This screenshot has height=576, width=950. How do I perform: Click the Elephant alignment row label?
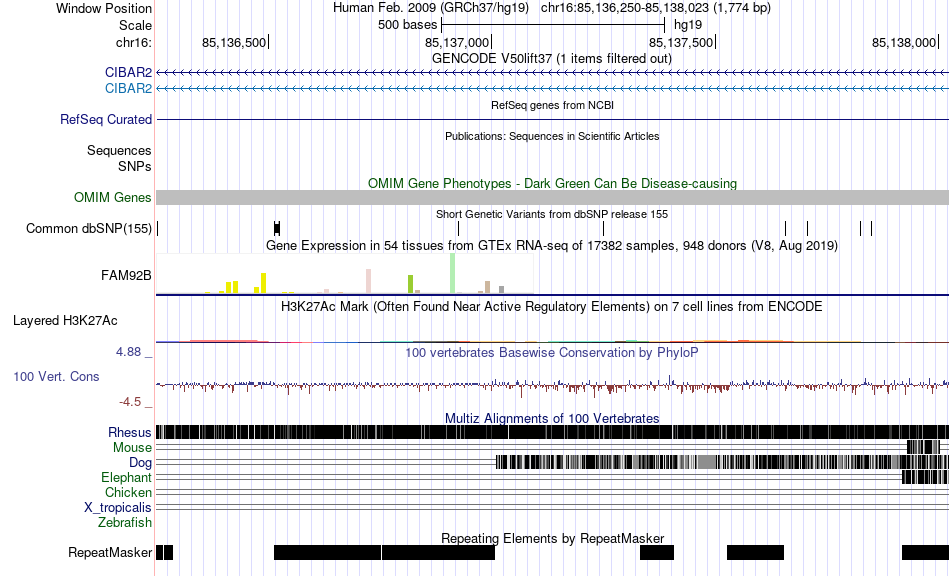pyautogui.click(x=126, y=477)
